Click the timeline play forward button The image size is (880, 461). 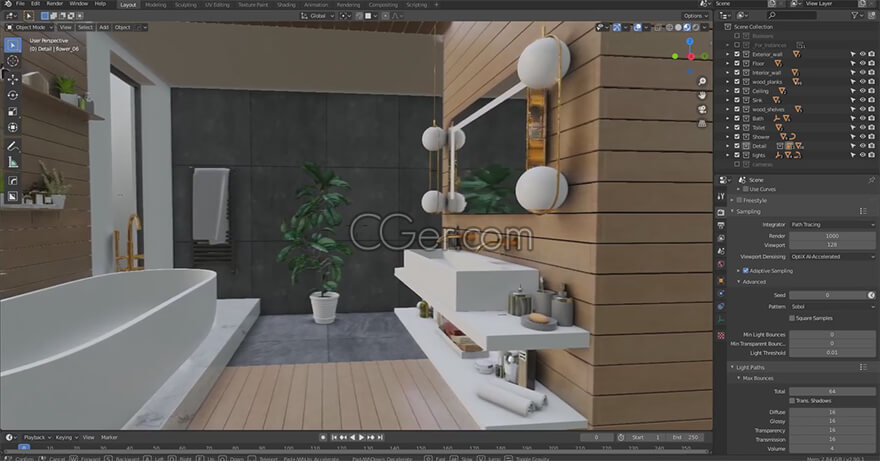[x=361, y=437]
